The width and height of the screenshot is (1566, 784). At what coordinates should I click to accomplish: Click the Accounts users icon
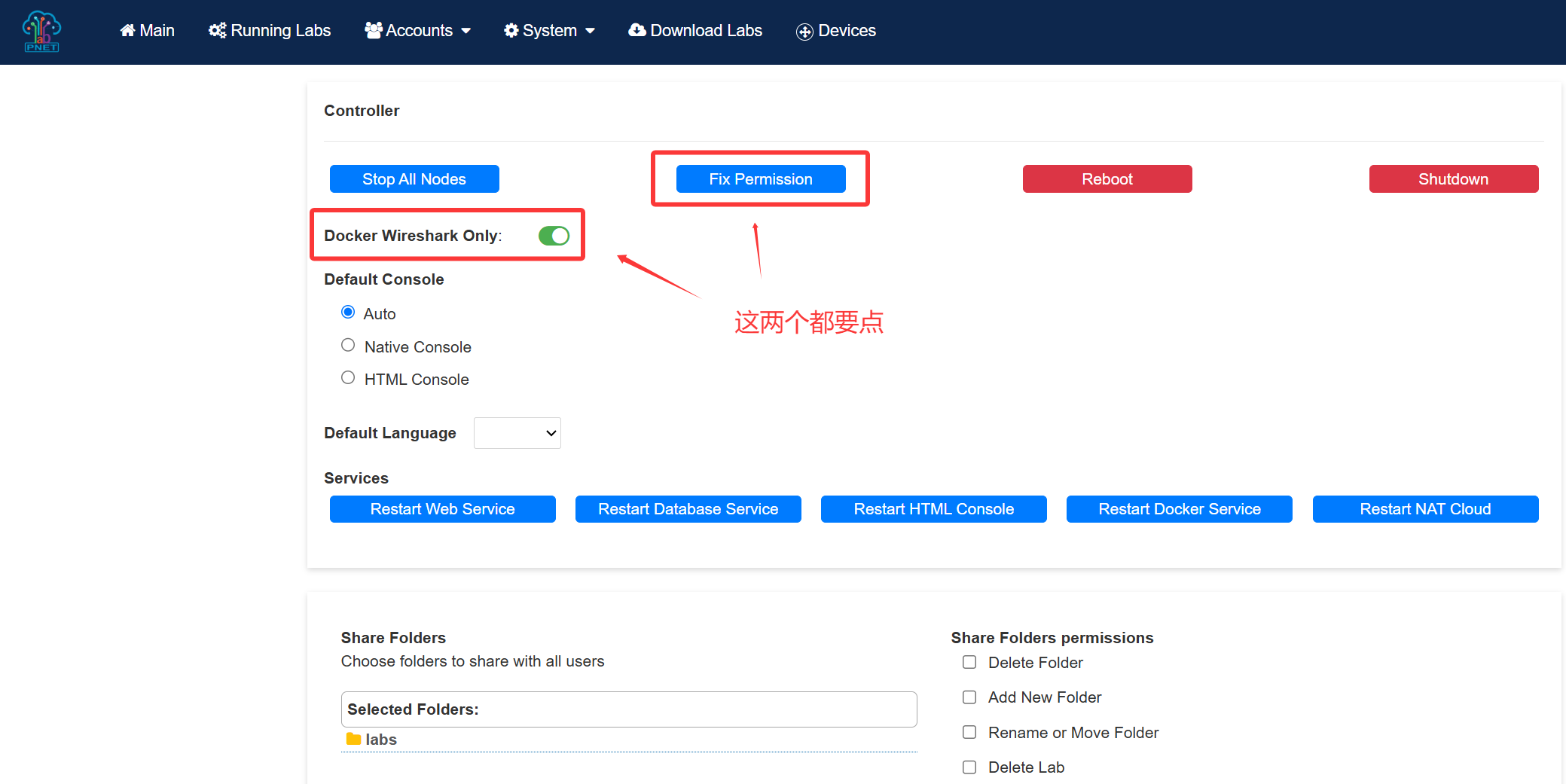pos(373,31)
